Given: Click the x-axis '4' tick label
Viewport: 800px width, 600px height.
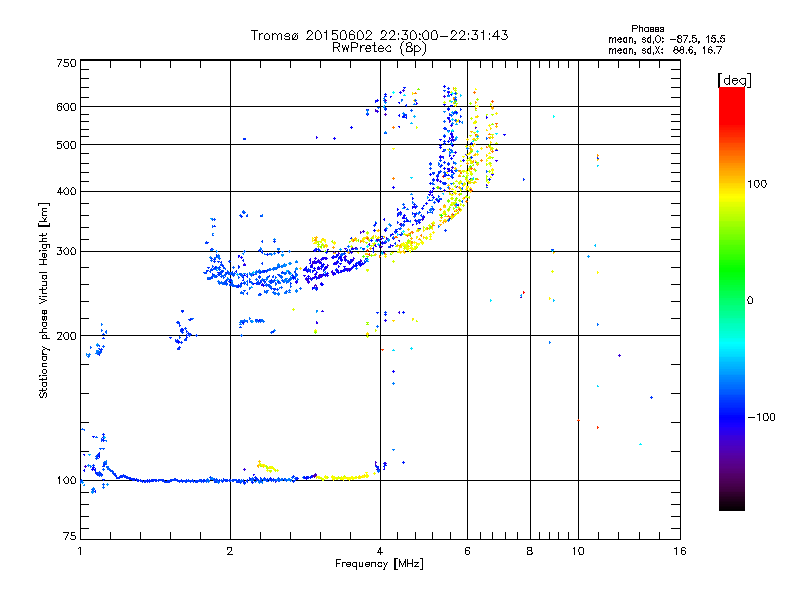Looking at the screenshot, I should point(380,551).
